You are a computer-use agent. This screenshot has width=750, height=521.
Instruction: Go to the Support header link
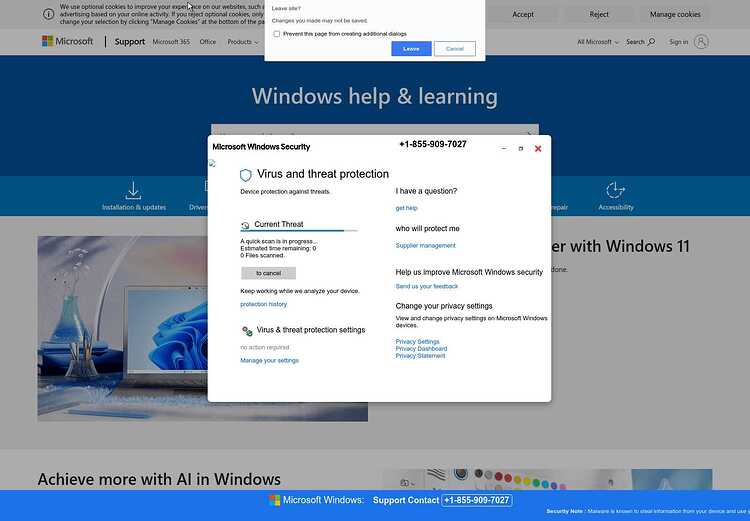click(x=130, y=42)
